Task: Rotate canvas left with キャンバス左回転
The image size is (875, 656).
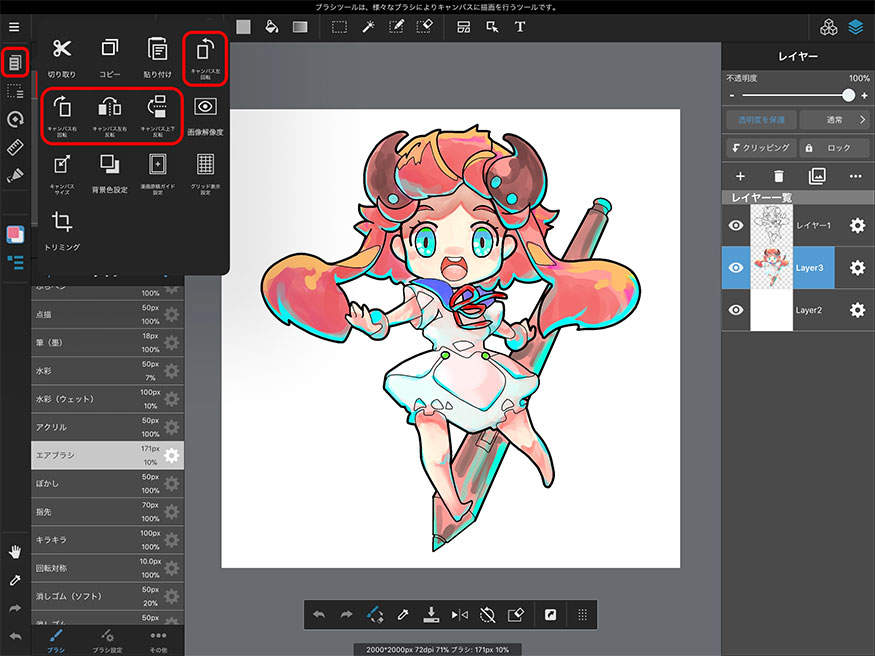Action: pyautogui.click(x=205, y=59)
